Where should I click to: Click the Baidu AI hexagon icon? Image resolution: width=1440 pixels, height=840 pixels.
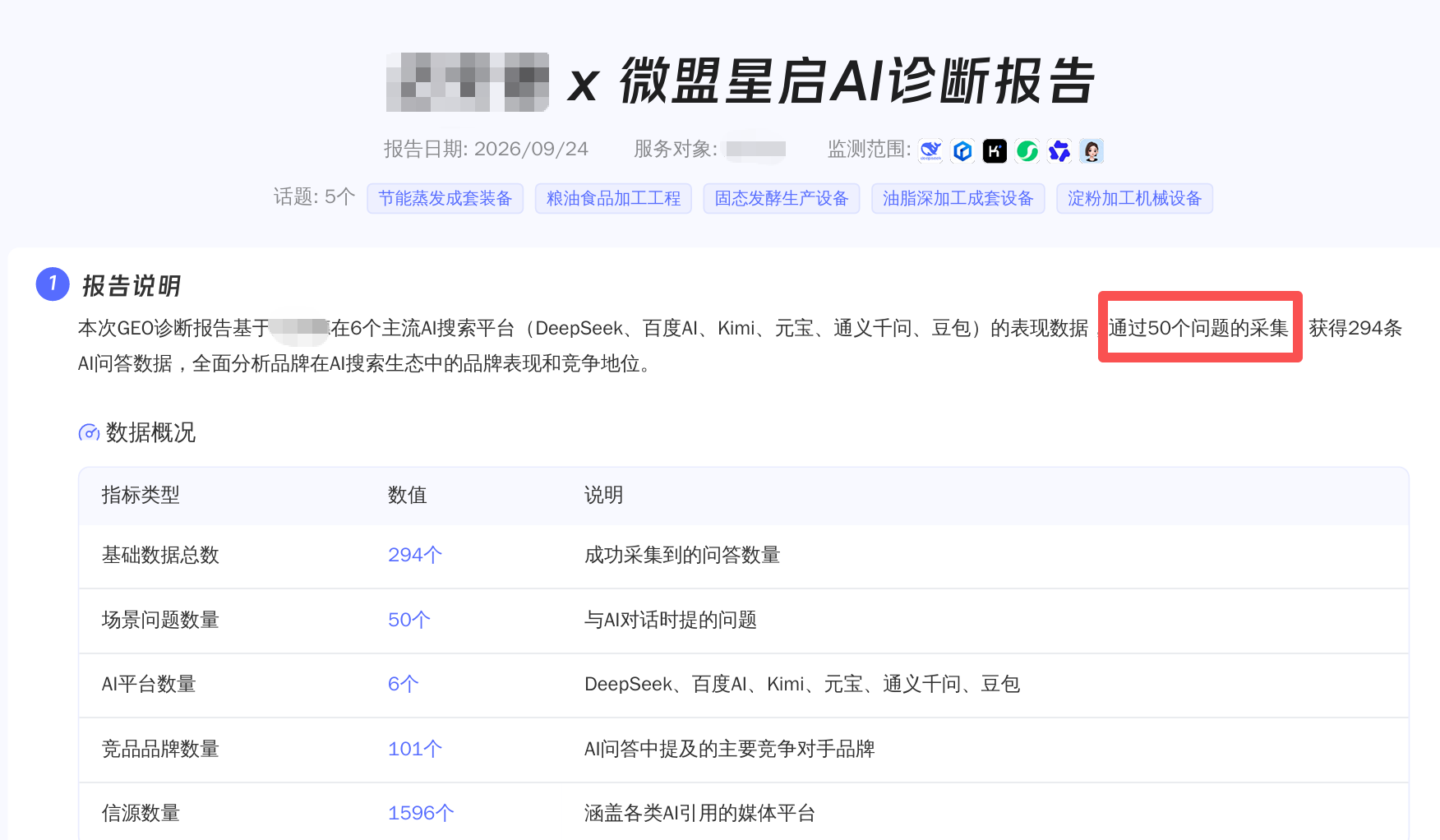click(x=962, y=150)
